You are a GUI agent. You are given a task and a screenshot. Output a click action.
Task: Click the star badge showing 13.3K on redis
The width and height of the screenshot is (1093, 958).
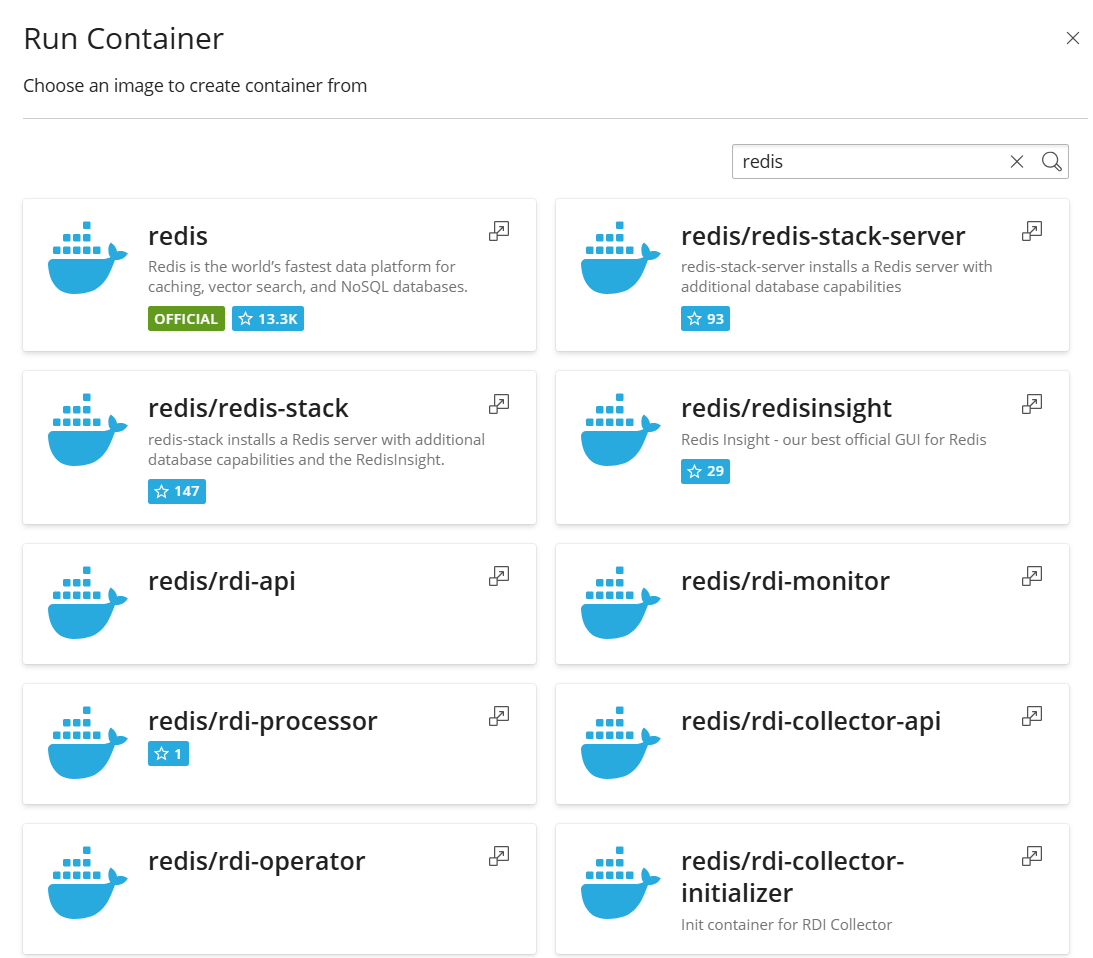click(267, 318)
